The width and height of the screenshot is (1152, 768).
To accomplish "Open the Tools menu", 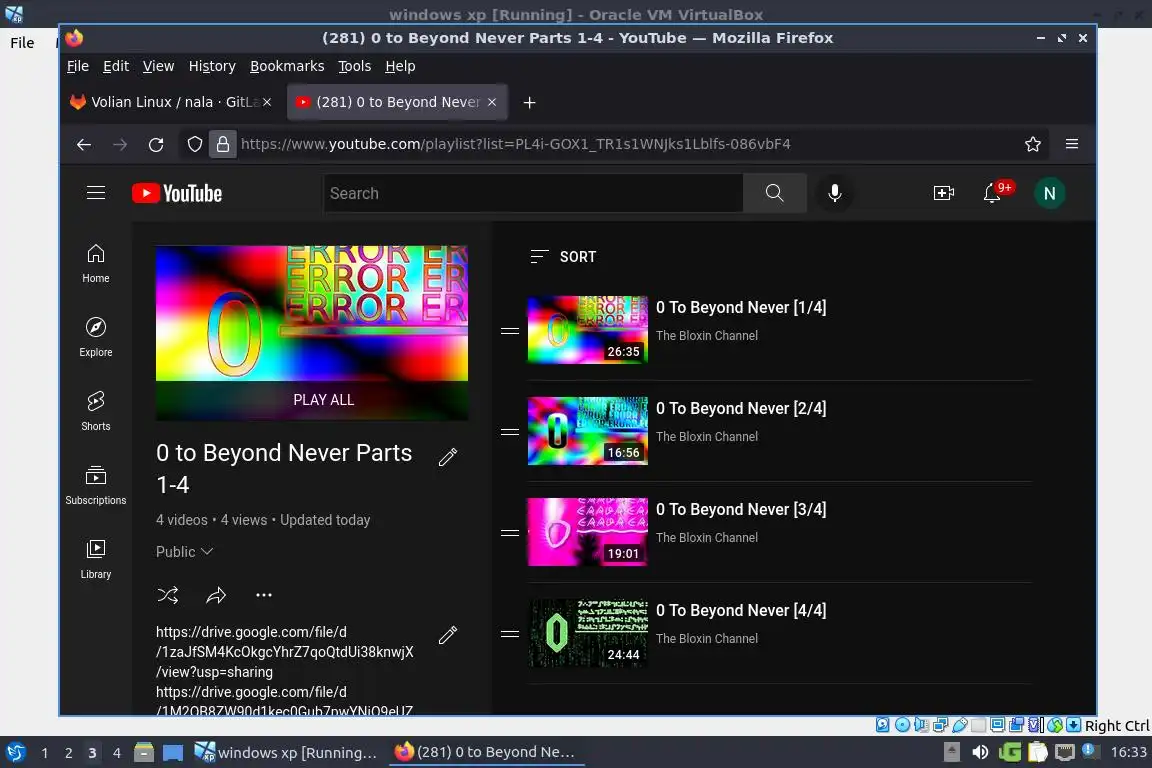I will point(354,66).
